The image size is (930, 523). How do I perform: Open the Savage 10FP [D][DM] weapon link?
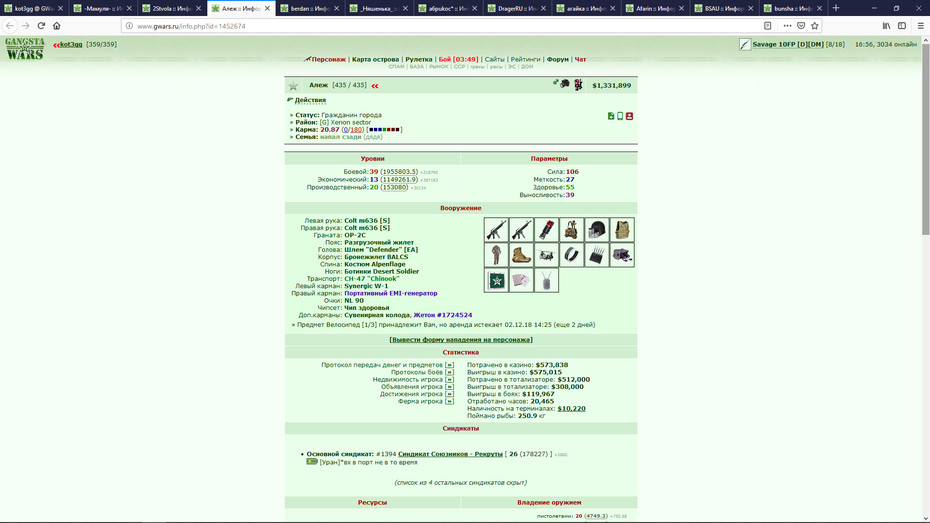pyautogui.click(x=788, y=44)
